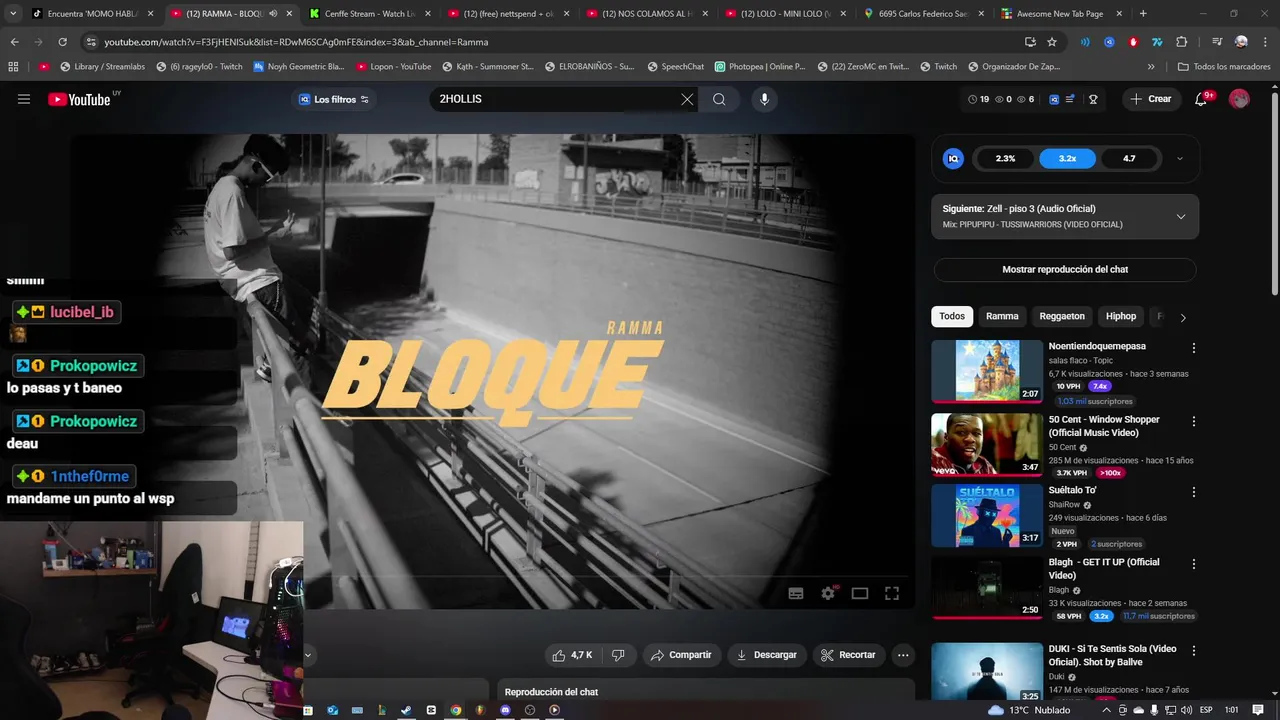Viewport: 1280px width, 720px height.
Task: Open more actions three-dot button below video
Action: [x=903, y=655]
